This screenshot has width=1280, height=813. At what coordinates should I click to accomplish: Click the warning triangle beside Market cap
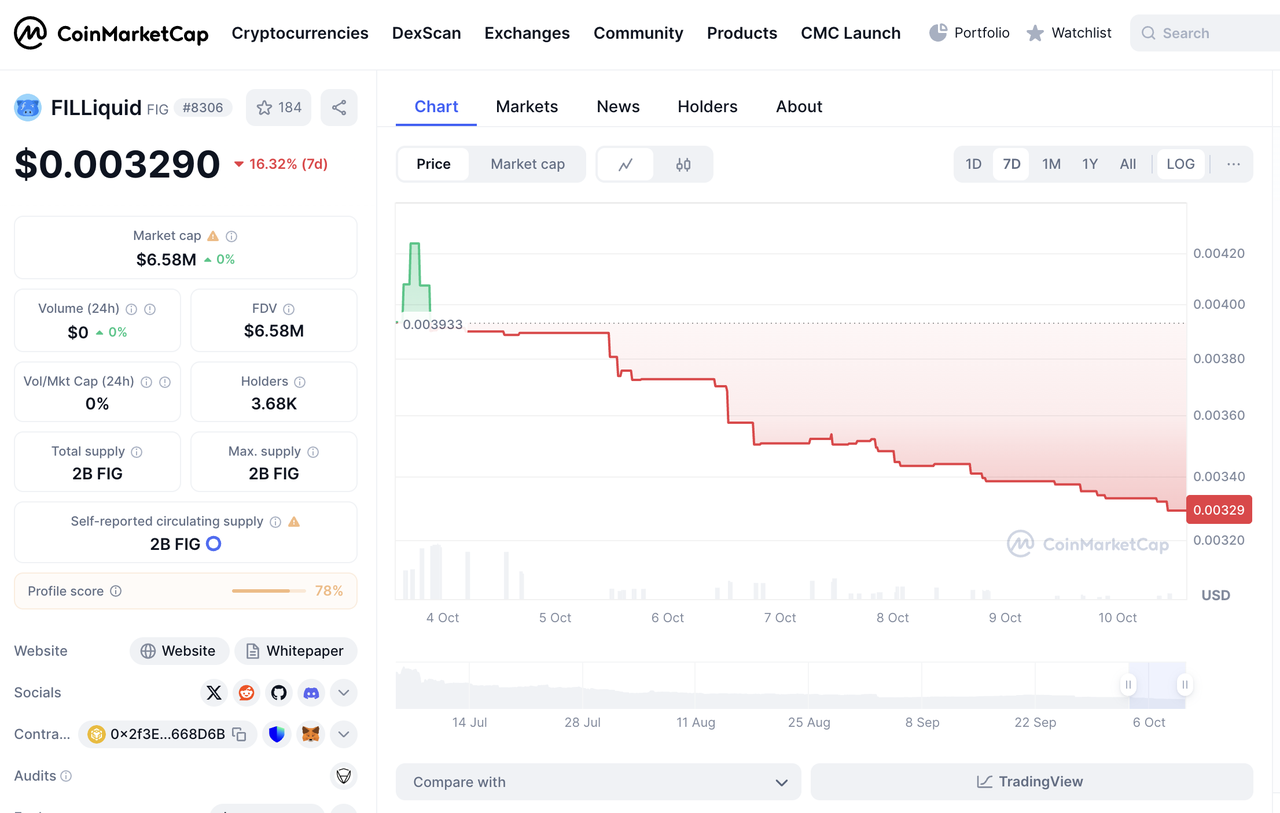[x=213, y=236]
